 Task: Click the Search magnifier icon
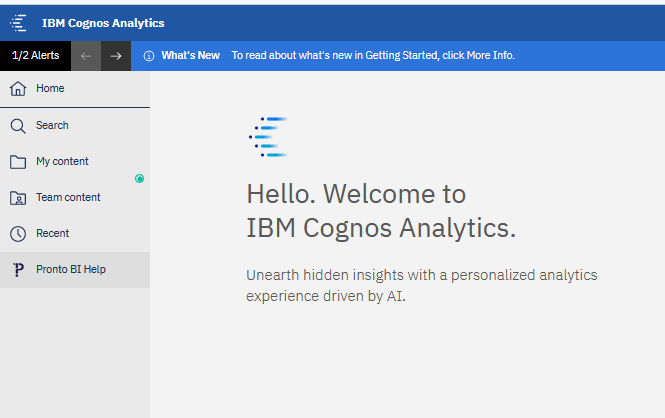pyautogui.click(x=18, y=126)
